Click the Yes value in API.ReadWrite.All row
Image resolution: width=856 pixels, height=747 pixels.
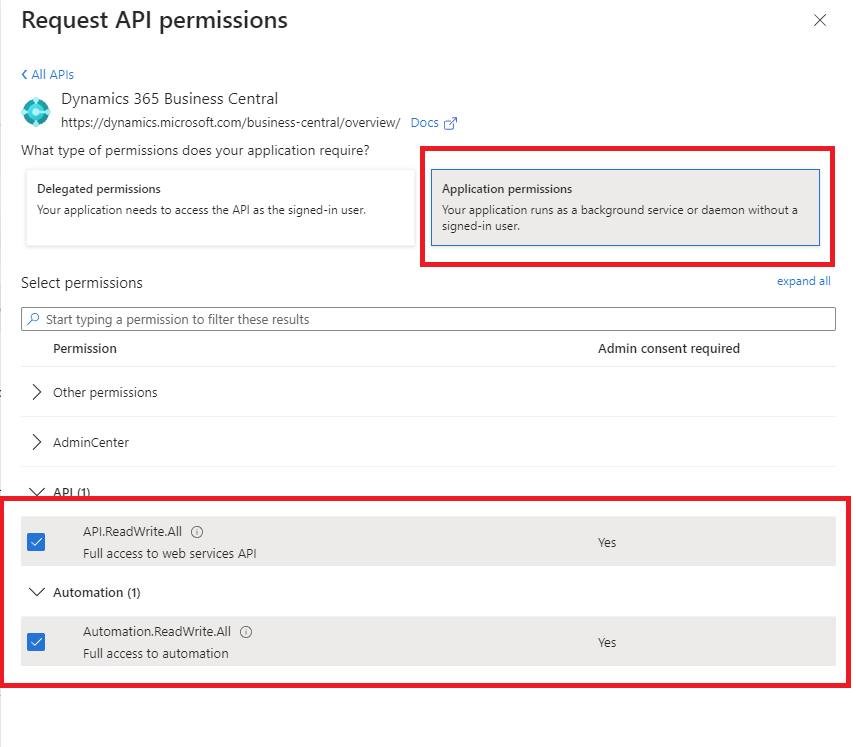(607, 543)
